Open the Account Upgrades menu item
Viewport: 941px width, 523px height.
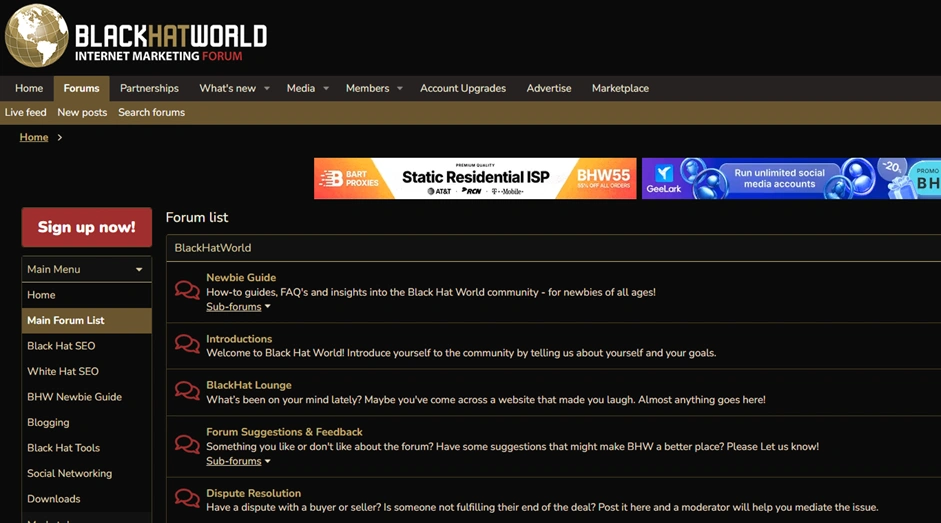462,88
